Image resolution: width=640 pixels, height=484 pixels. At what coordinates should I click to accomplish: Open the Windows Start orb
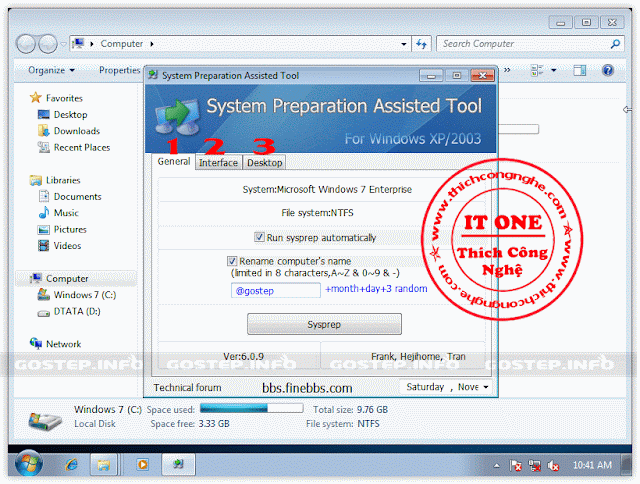(29, 463)
